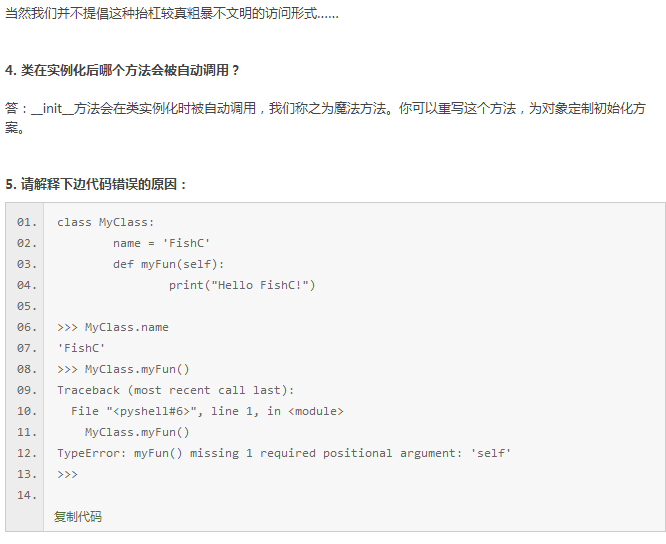Click the __init__ answer paragraph
This screenshot has width=666, height=544.
pos(325,118)
